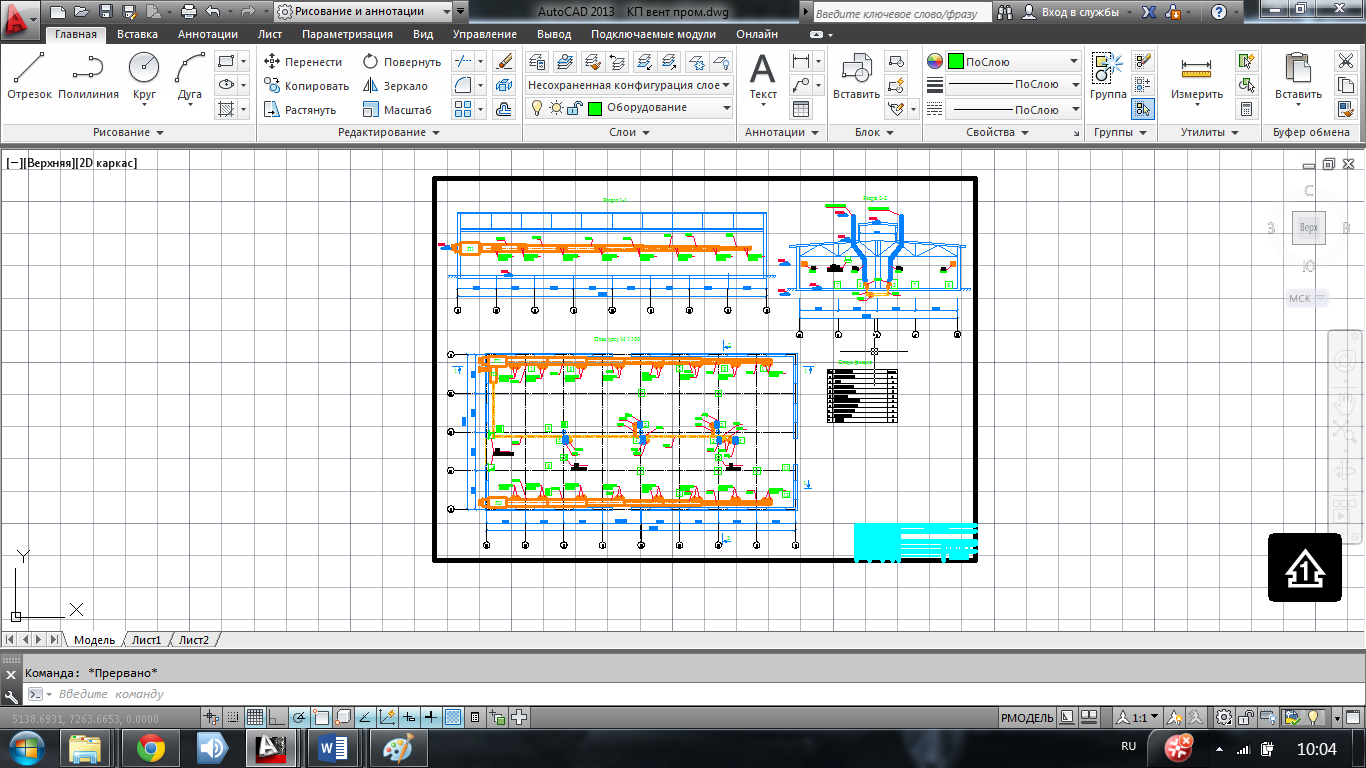Image resolution: width=1366 pixels, height=768 pixels.
Task: Click the green ПоСлою color swatch in Свойства
Action: (x=955, y=61)
